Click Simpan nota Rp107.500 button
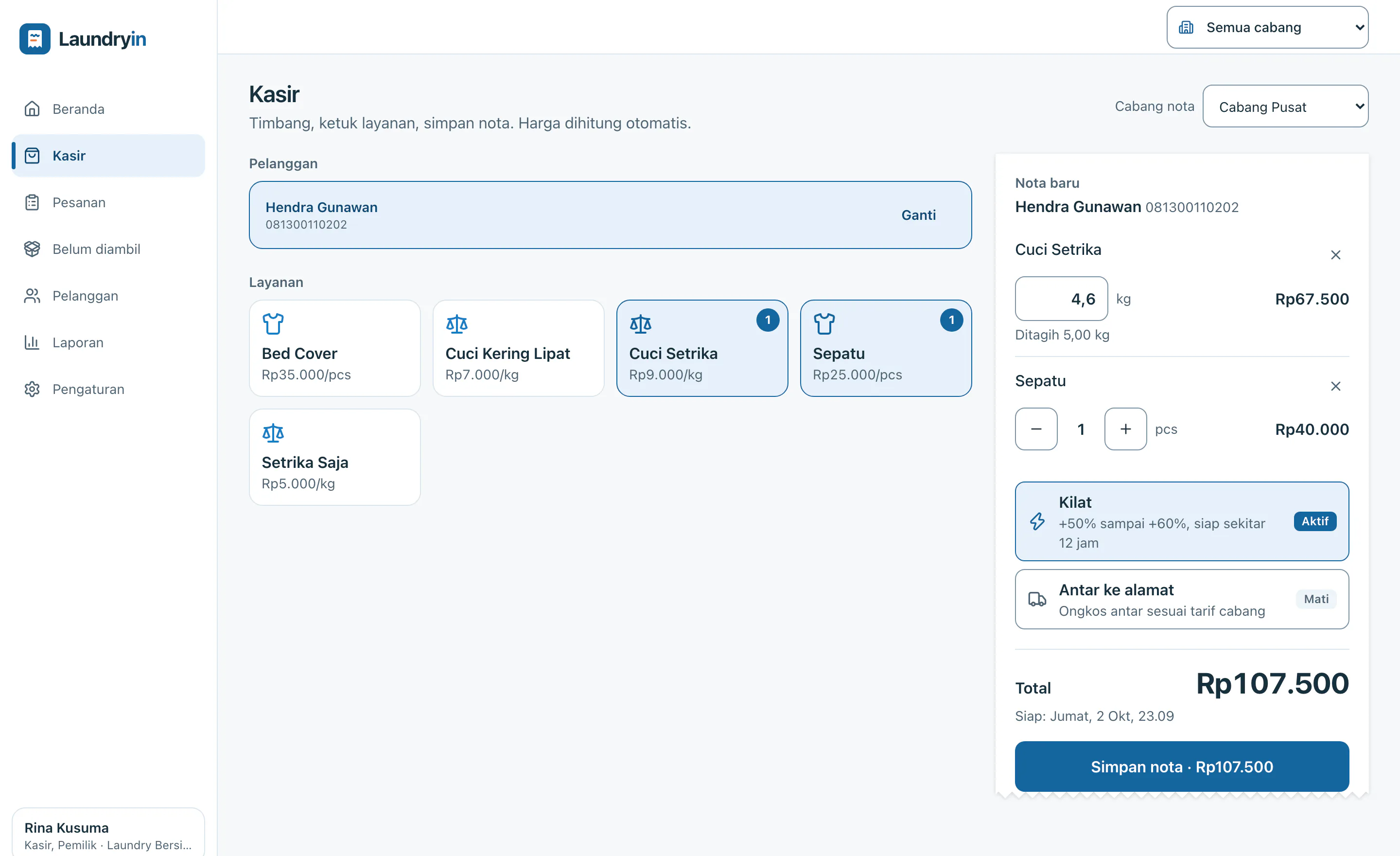Image resolution: width=1400 pixels, height=856 pixels. pos(1182,766)
